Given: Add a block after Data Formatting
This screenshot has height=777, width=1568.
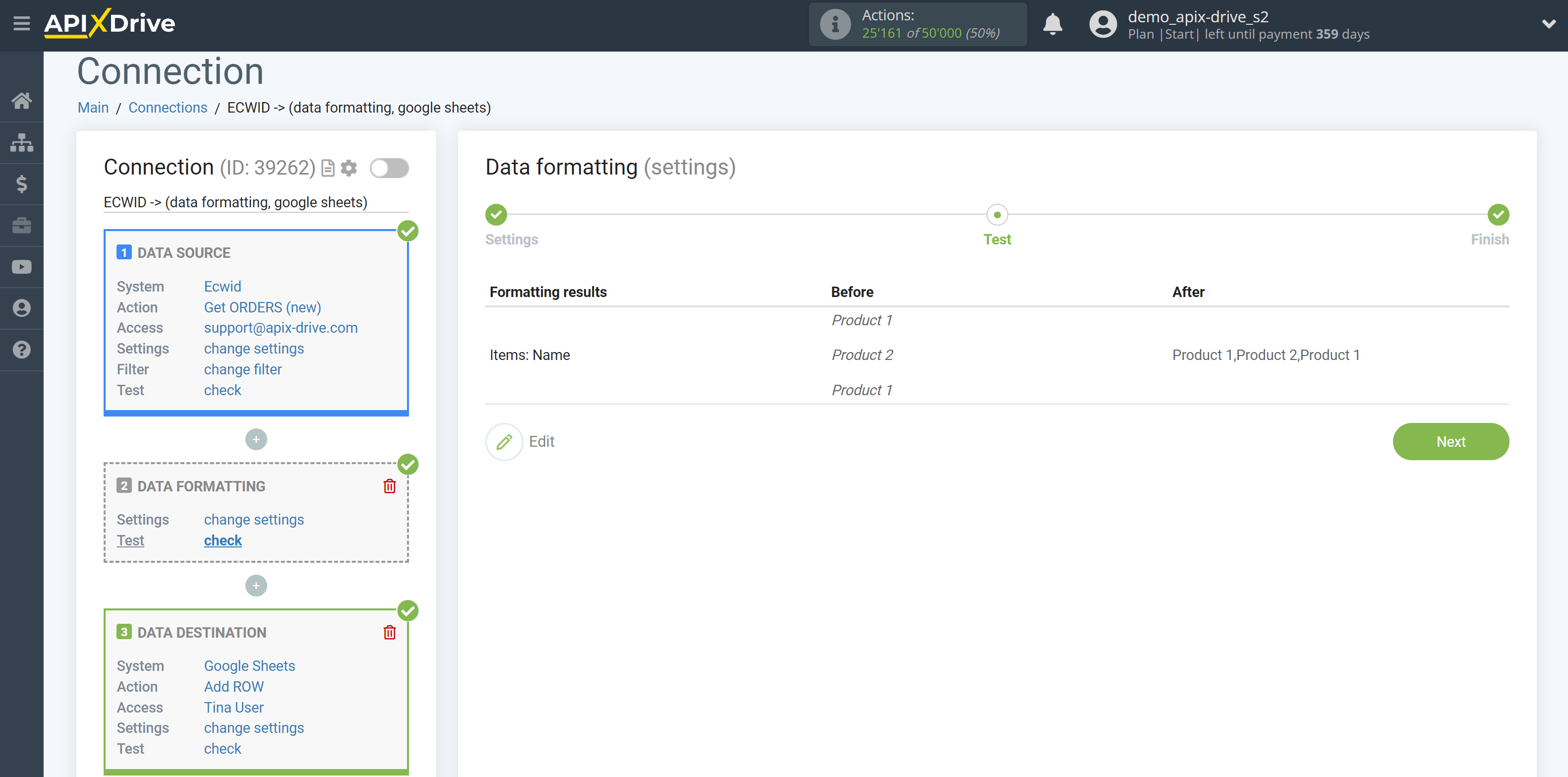Looking at the screenshot, I should (256, 585).
